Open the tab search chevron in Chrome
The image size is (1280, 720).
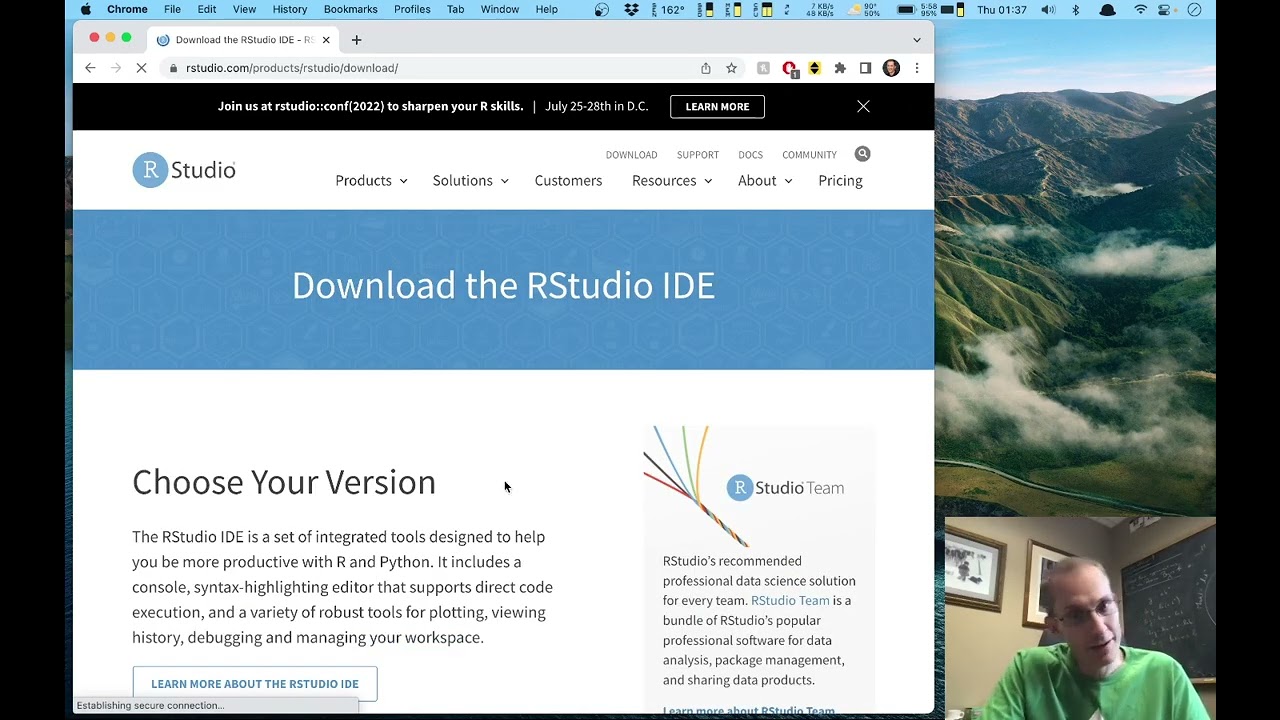click(917, 40)
